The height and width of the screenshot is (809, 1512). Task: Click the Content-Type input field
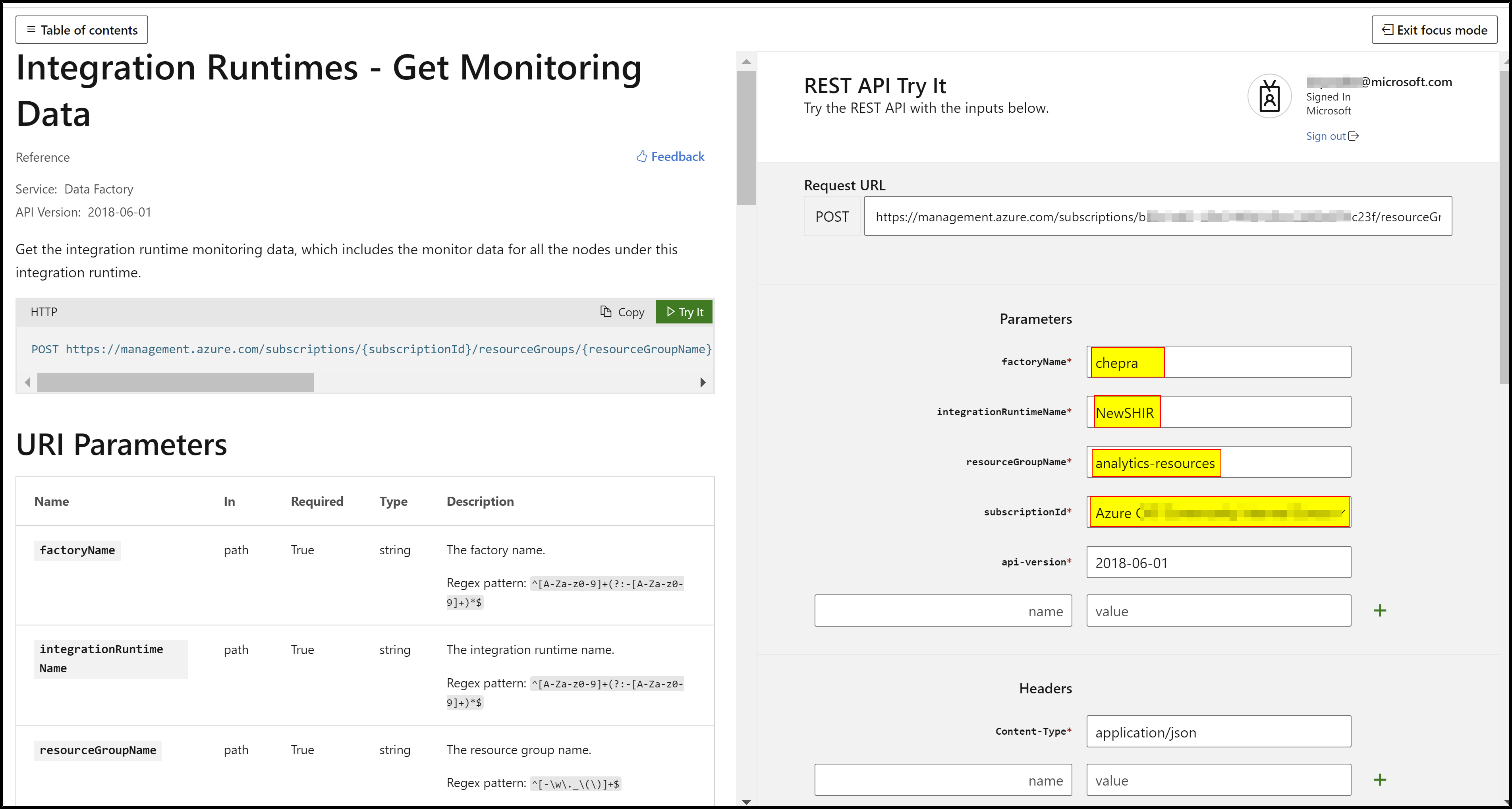tap(1218, 732)
